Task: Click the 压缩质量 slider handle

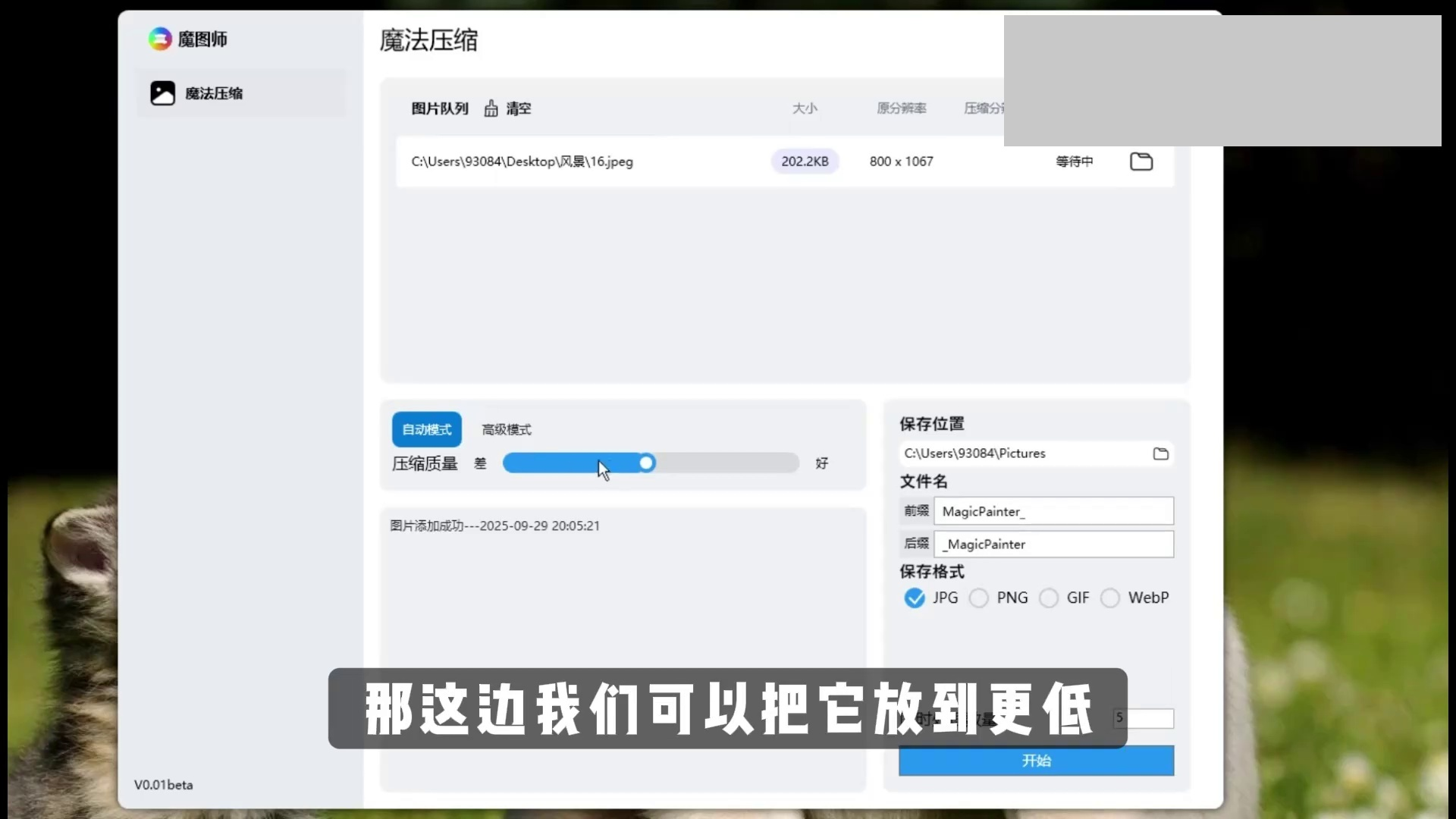Action: 646,463
